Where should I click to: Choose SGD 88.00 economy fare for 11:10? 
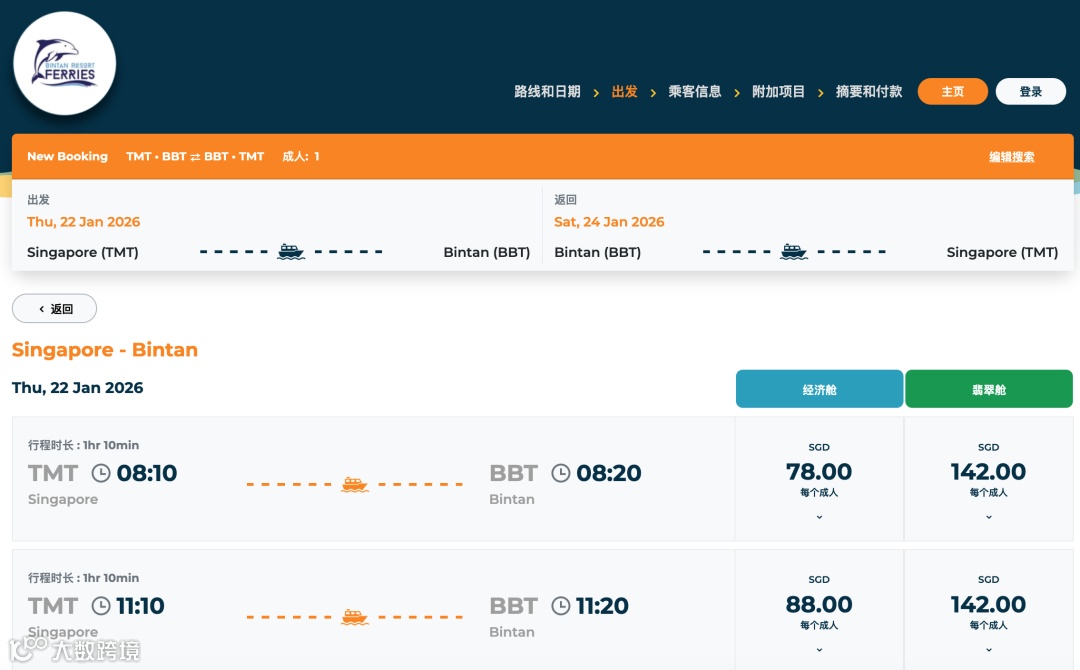click(x=819, y=610)
